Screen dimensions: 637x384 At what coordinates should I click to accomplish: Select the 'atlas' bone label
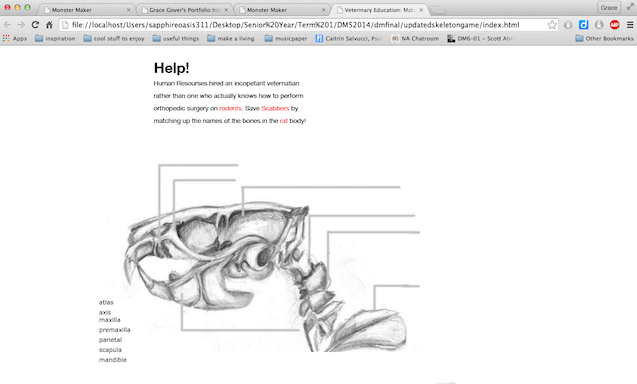coord(106,302)
